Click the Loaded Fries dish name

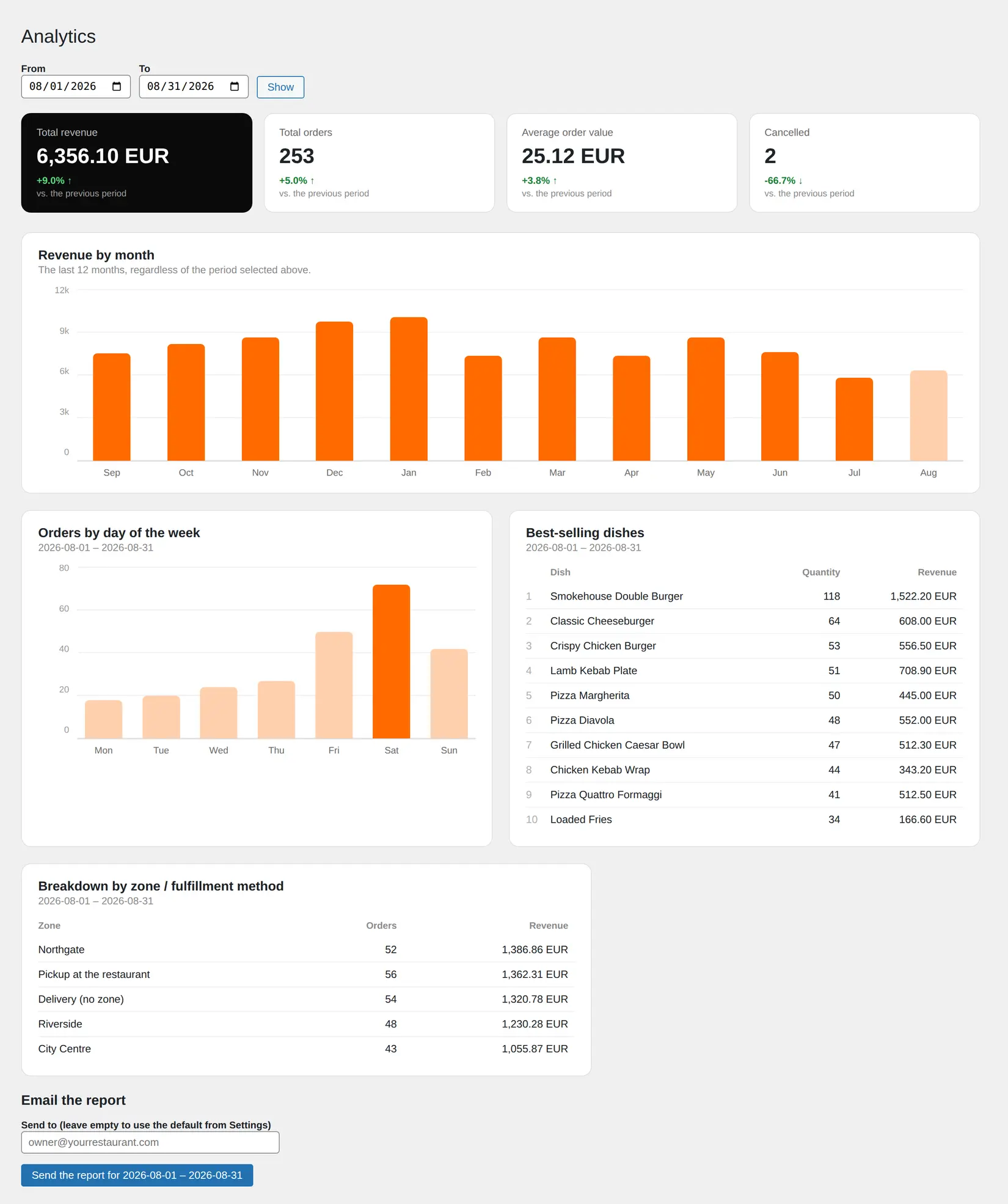580,820
